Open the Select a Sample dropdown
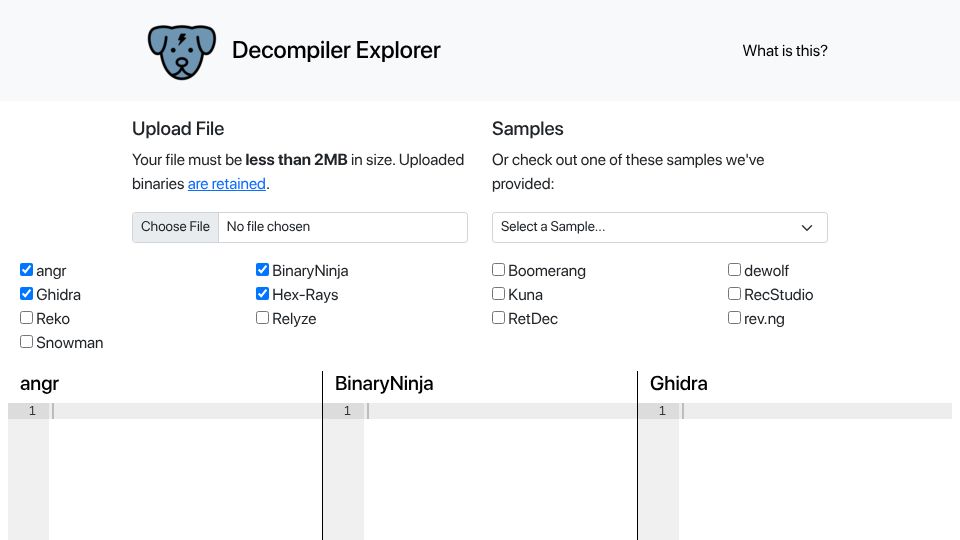This screenshot has height=540, width=960. (x=659, y=227)
